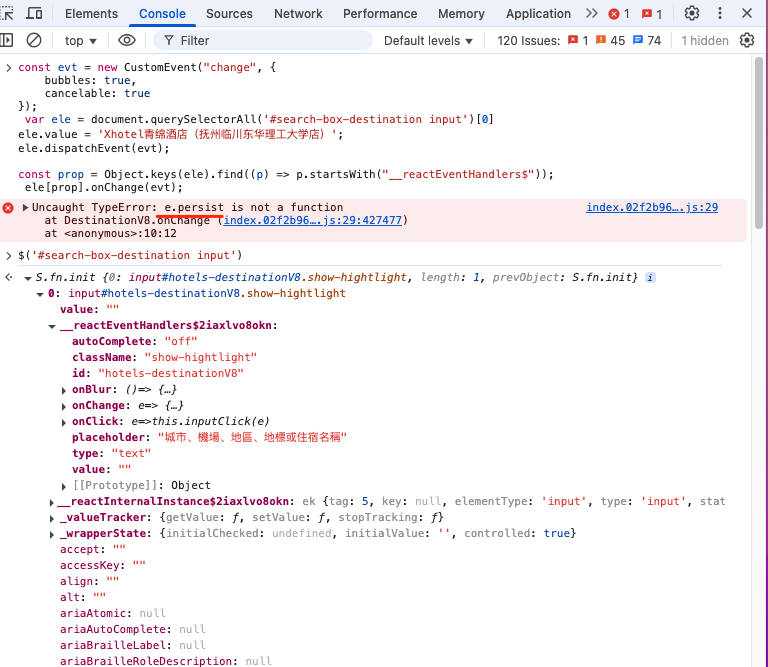
Task: Open the Memory tab
Action: point(461,14)
